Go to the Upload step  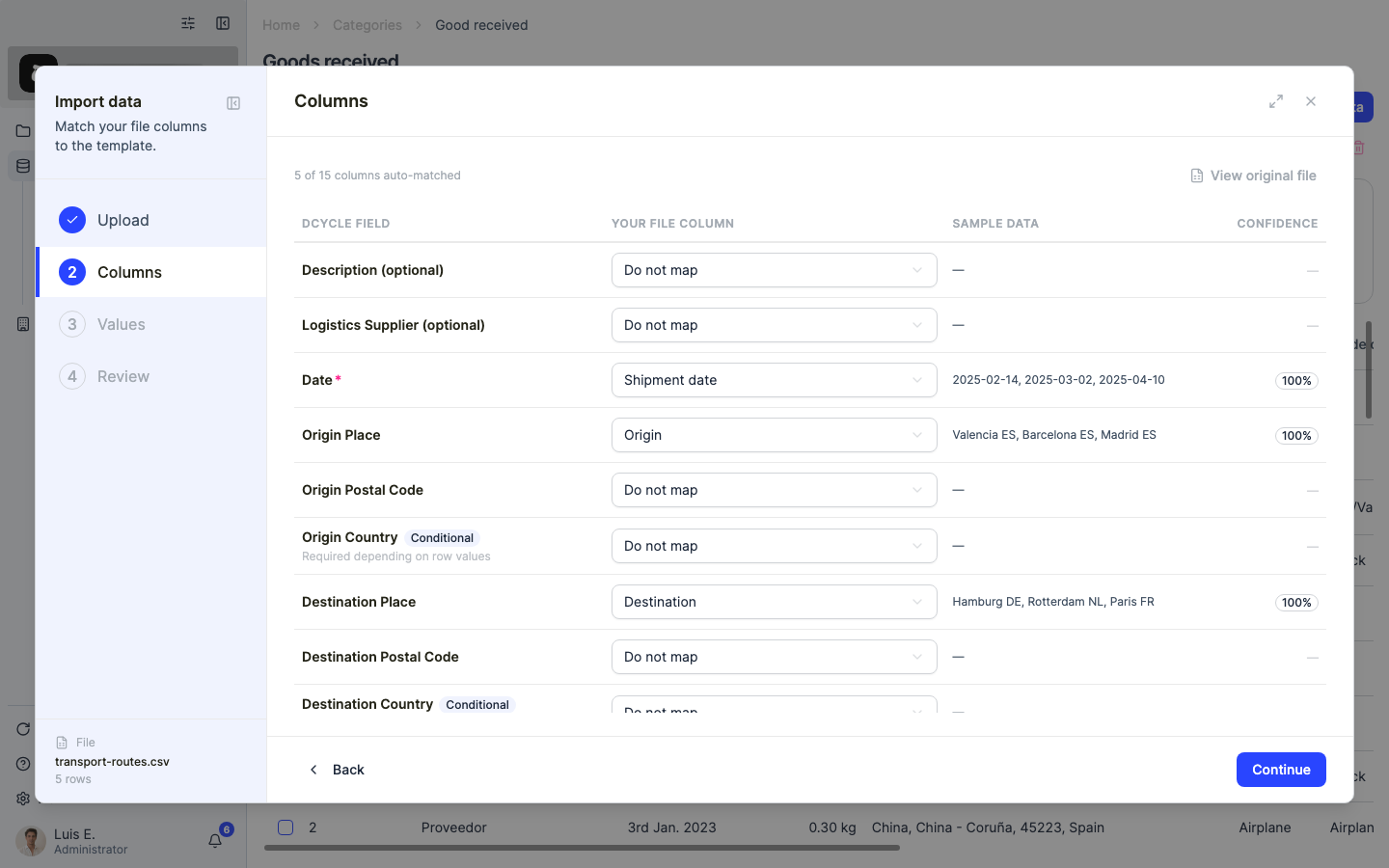[151, 220]
